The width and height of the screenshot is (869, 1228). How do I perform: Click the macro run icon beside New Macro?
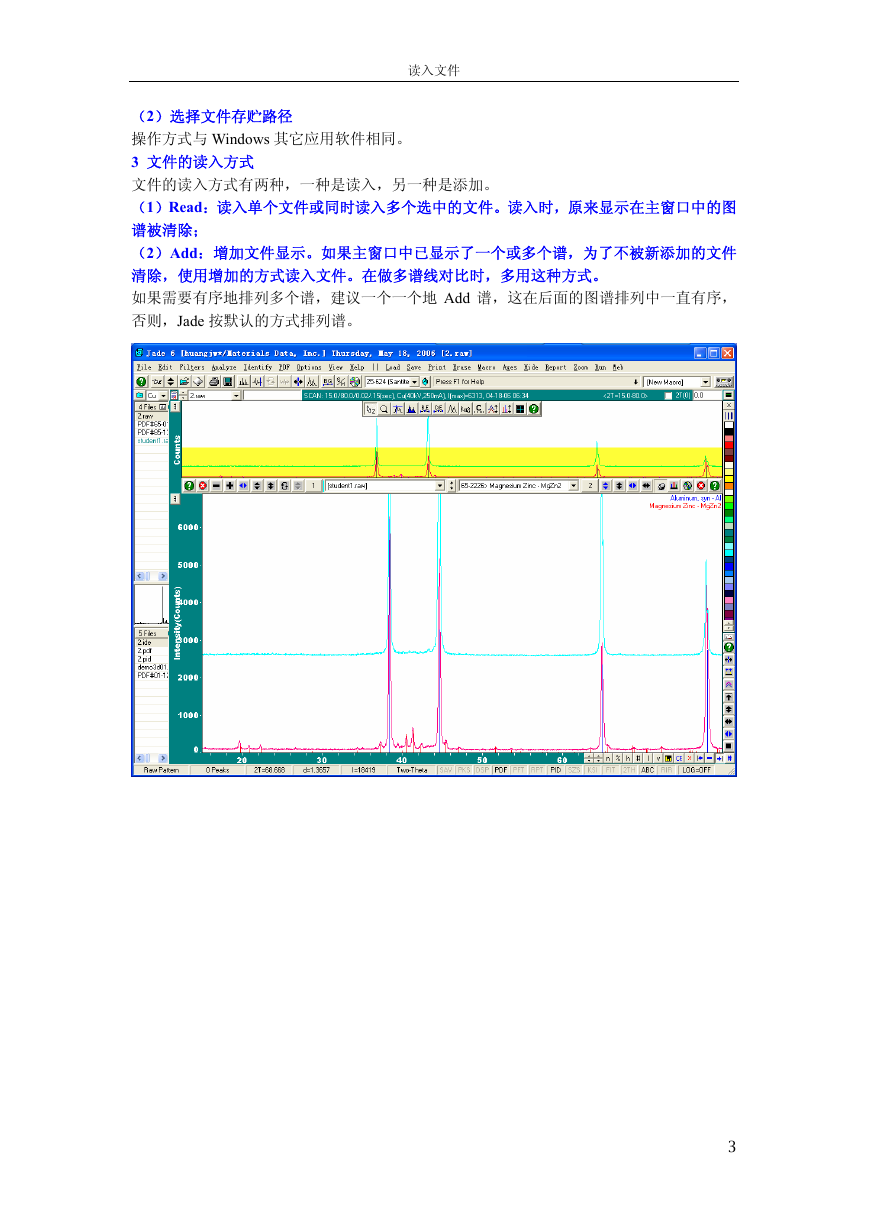click(x=725, y=382)
